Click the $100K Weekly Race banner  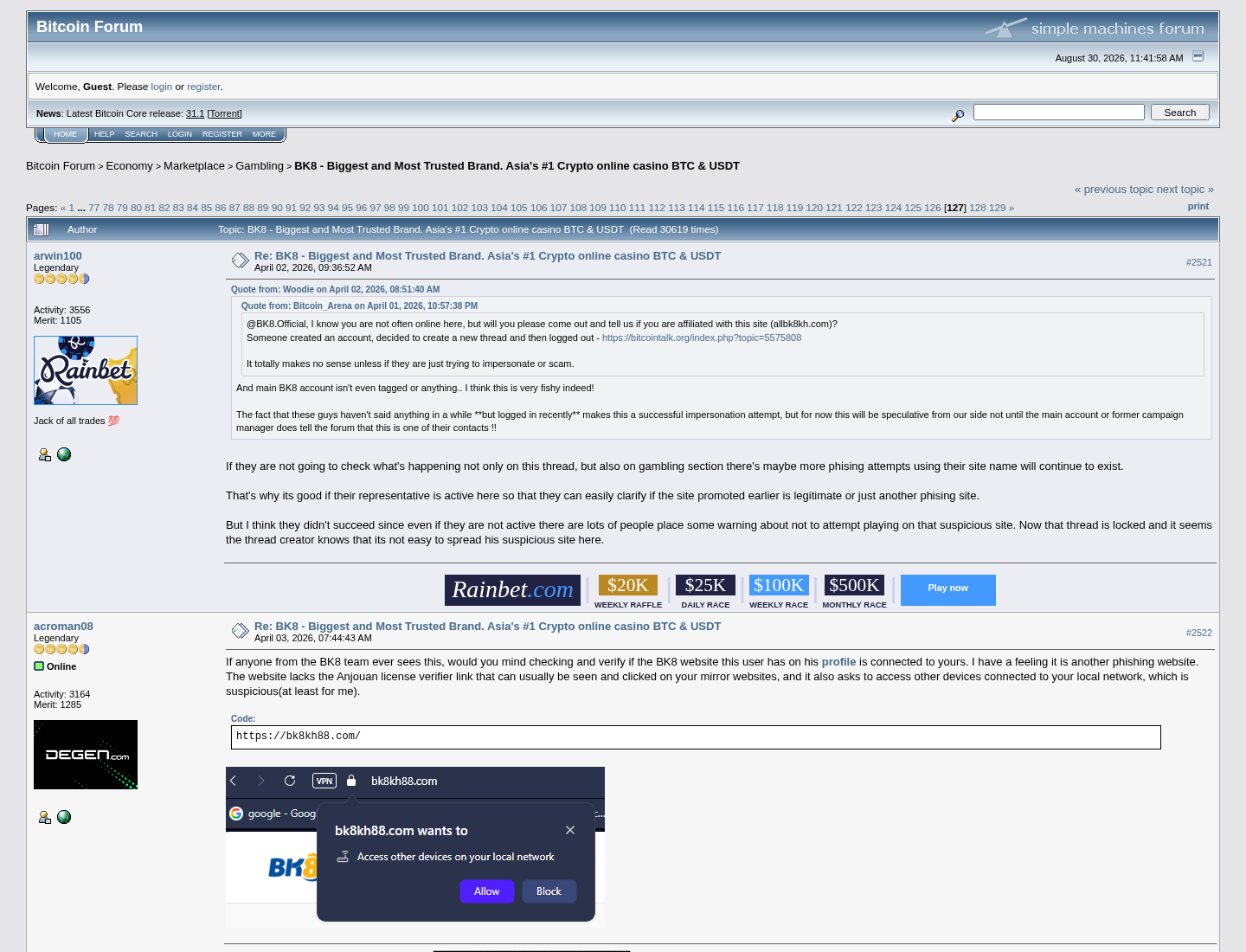click(x=779, y=592)
